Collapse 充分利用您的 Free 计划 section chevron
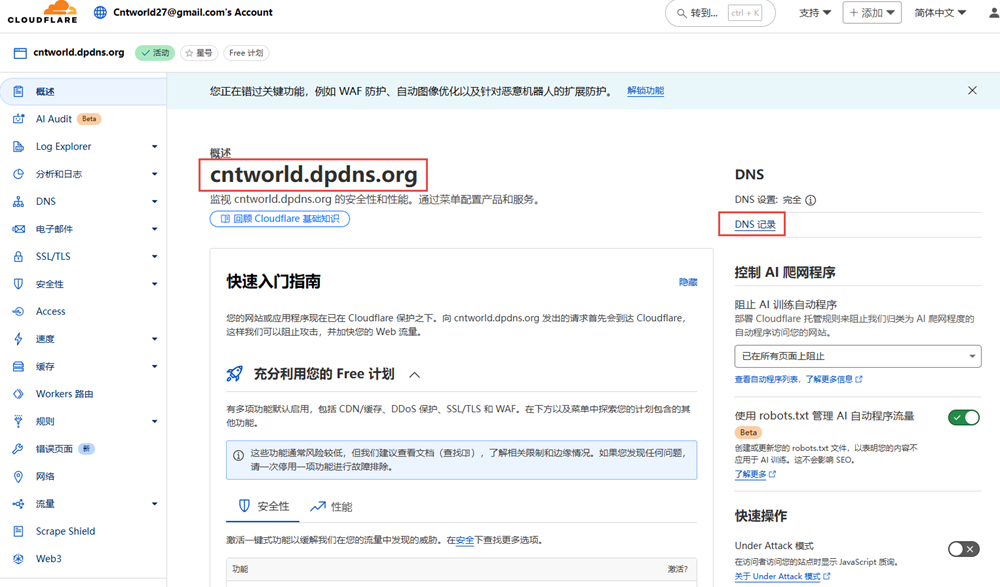This screenshot has height=587, width=1000. 415,375
